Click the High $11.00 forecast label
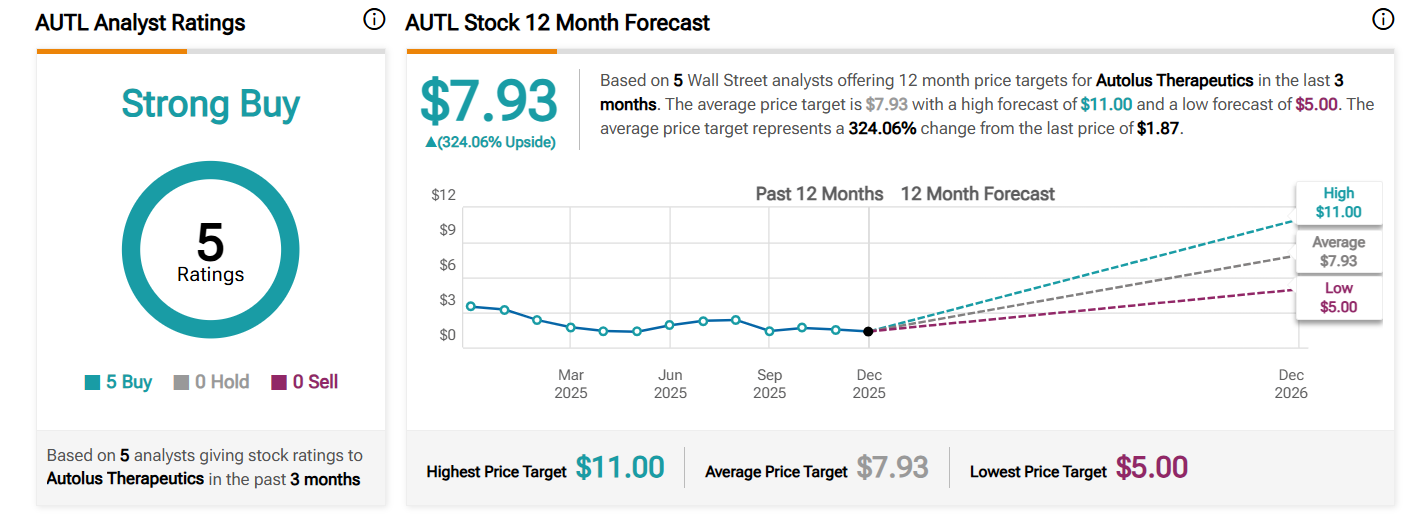 tap(1338, 203)
